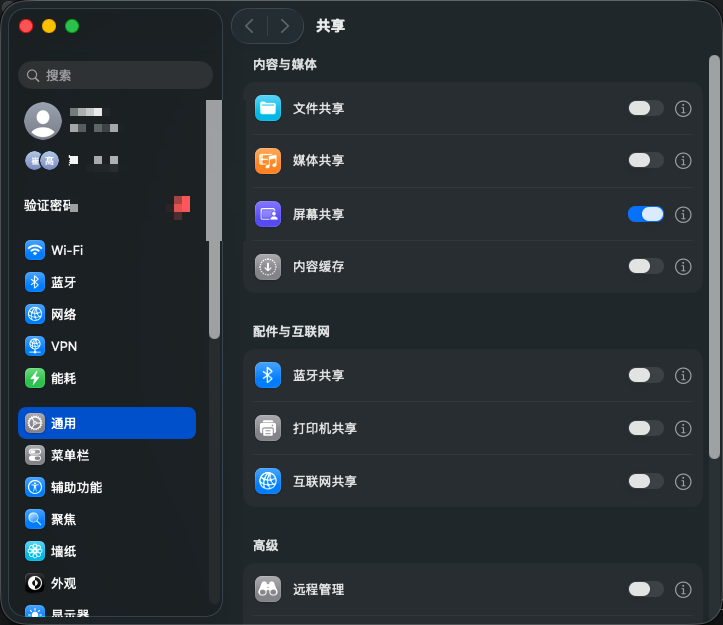Open the user account profile entry
This screenshot has height=625, width=723.
tap(70, 120)
